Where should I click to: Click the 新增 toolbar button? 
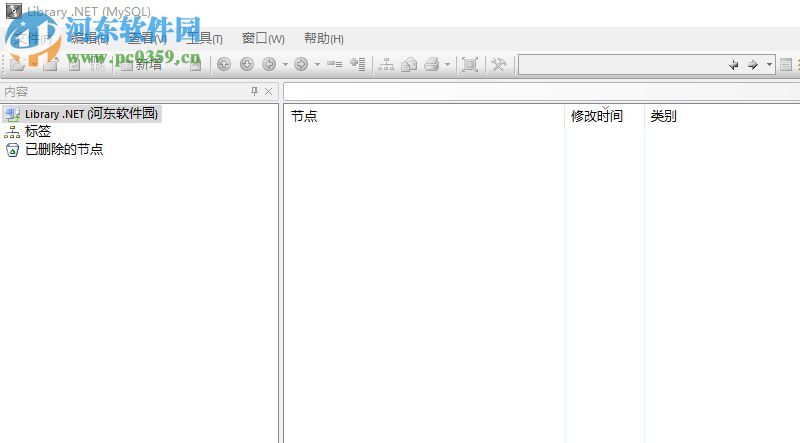[142, 65]
